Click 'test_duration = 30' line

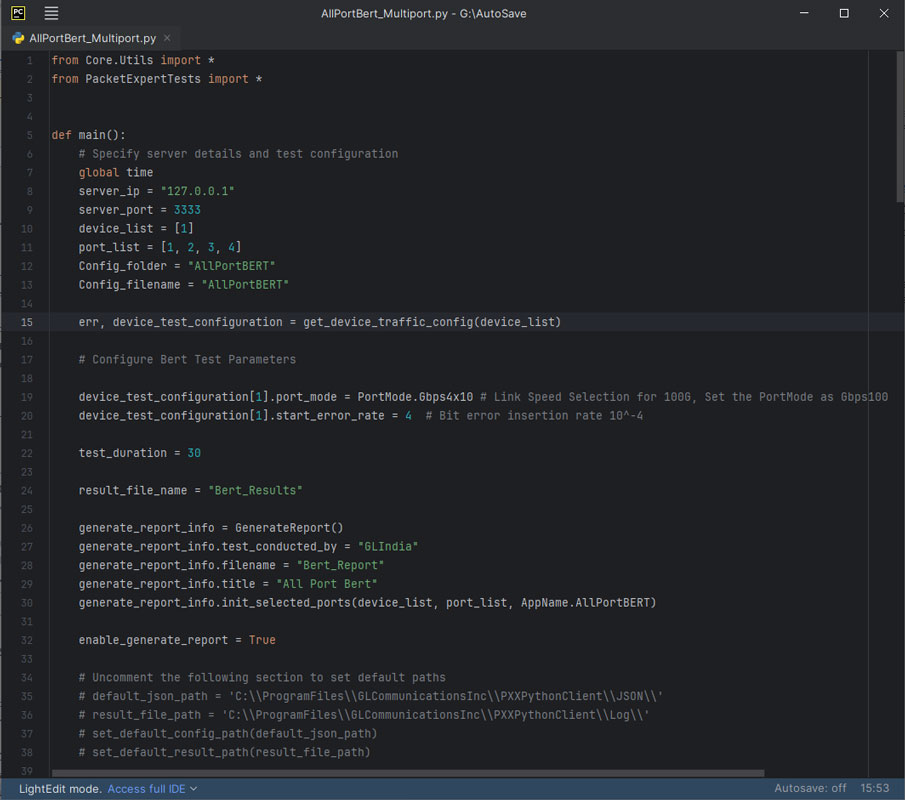coord(140,453)
